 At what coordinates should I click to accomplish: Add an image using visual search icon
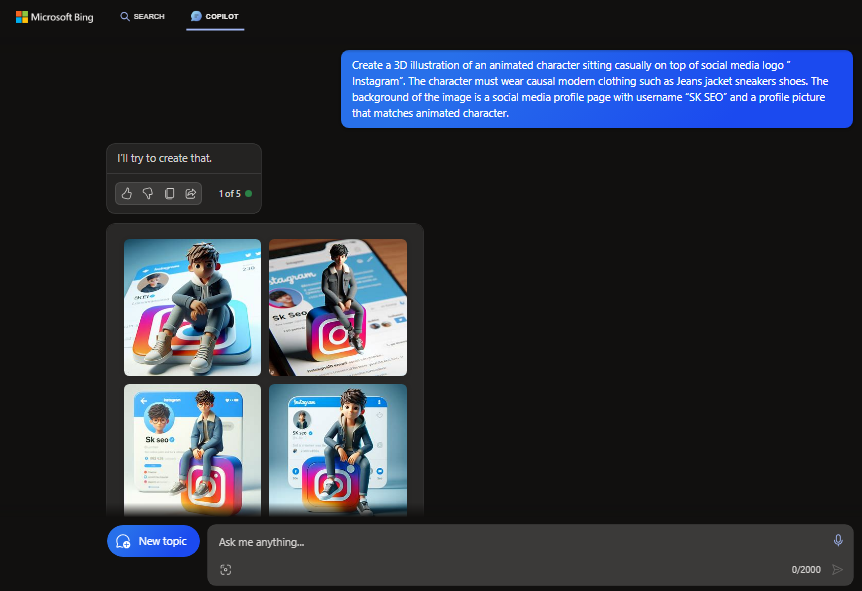[x=225, y=570]
